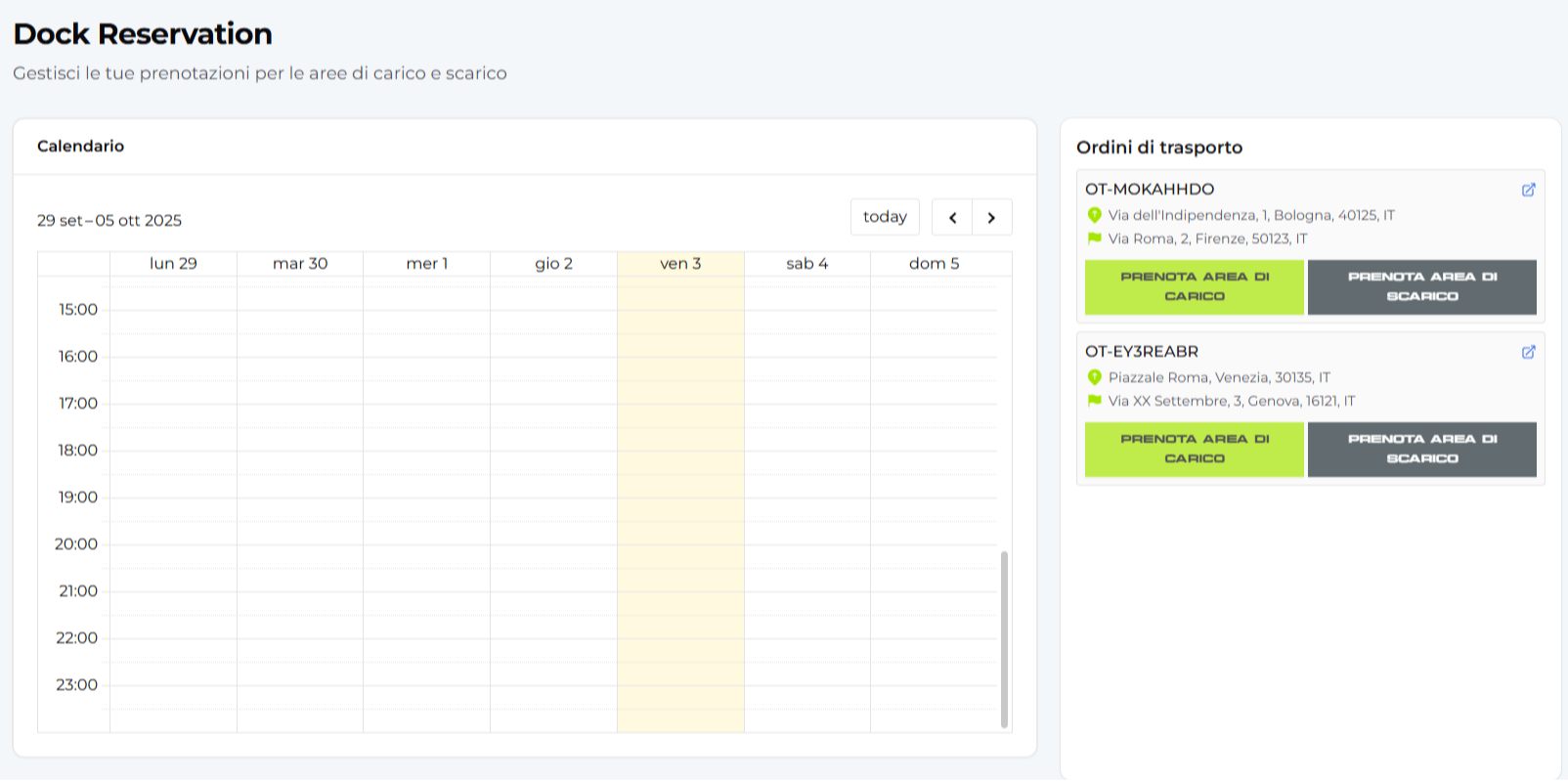The height and width of the screenshot is (781, 1568).
Task: Book unloading area for OT-MOKAHHDO
Action: (1421, 287)
